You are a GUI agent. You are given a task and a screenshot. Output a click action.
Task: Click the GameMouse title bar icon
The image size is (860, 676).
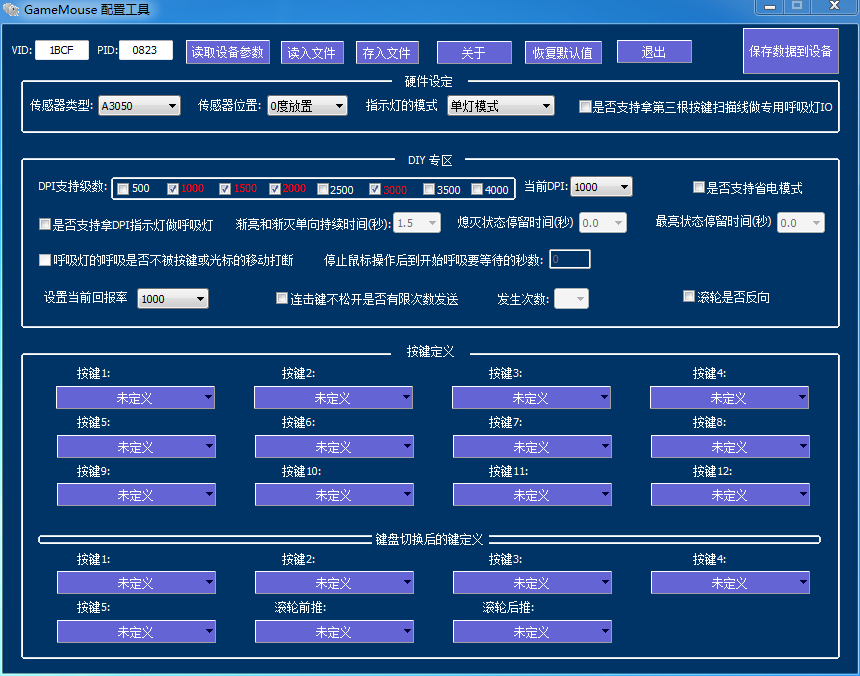(x=10, y=9)
